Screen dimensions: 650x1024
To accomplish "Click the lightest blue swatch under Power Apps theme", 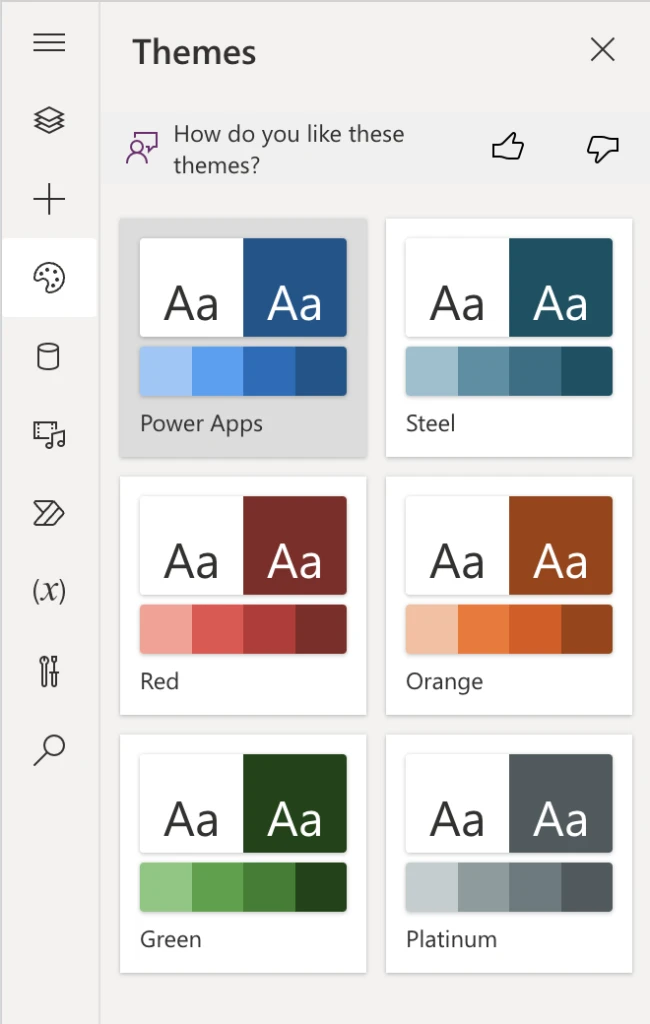I will (168, 370).
